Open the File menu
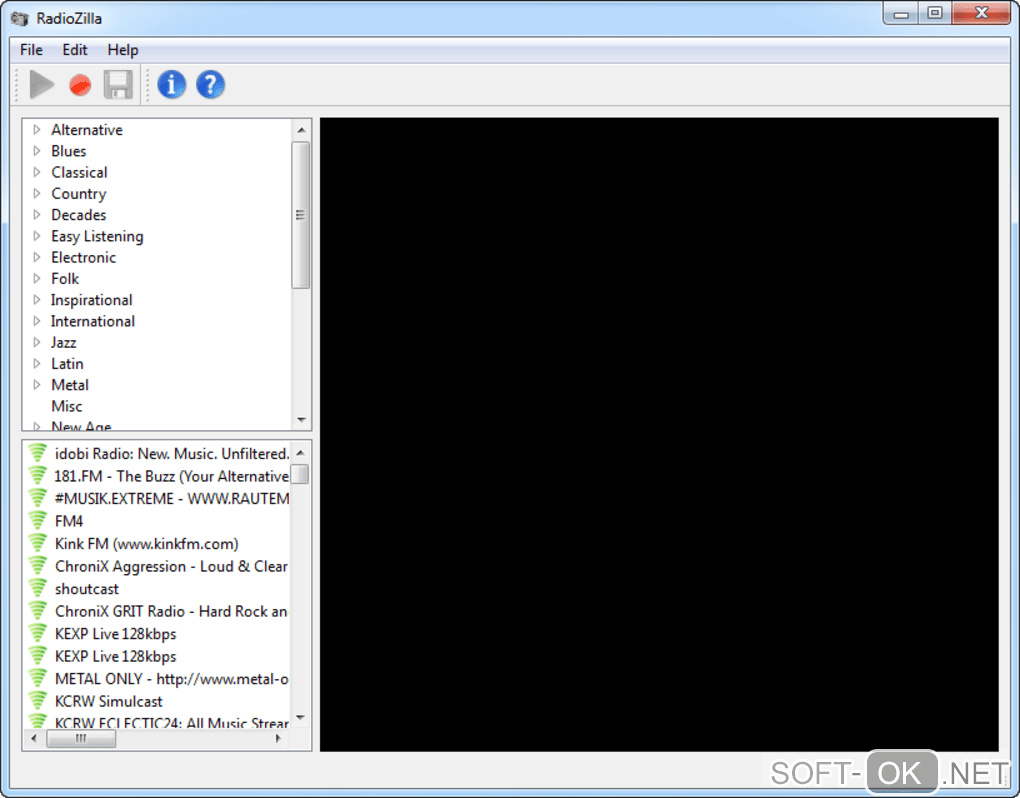Image resolution: width=1020 pixels, height=798 pixels. pyautogui.click(x=31, y=50)
